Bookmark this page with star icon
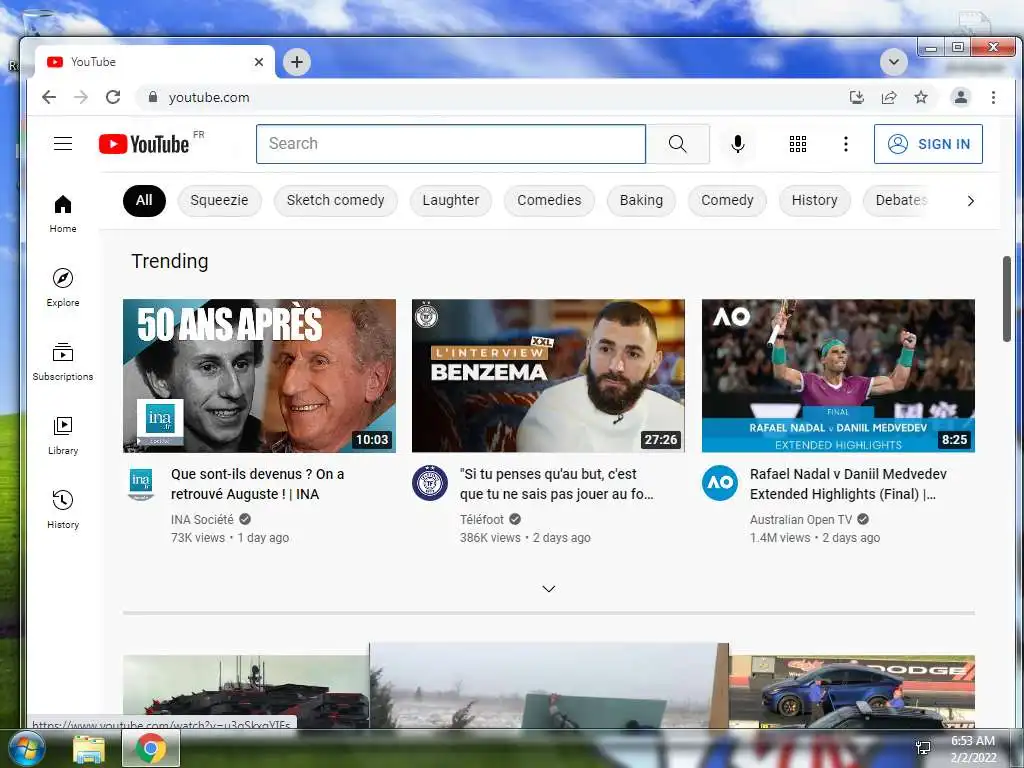This screenshot has height=768, width=1024. pyautogui.click(x=921, y=97)
